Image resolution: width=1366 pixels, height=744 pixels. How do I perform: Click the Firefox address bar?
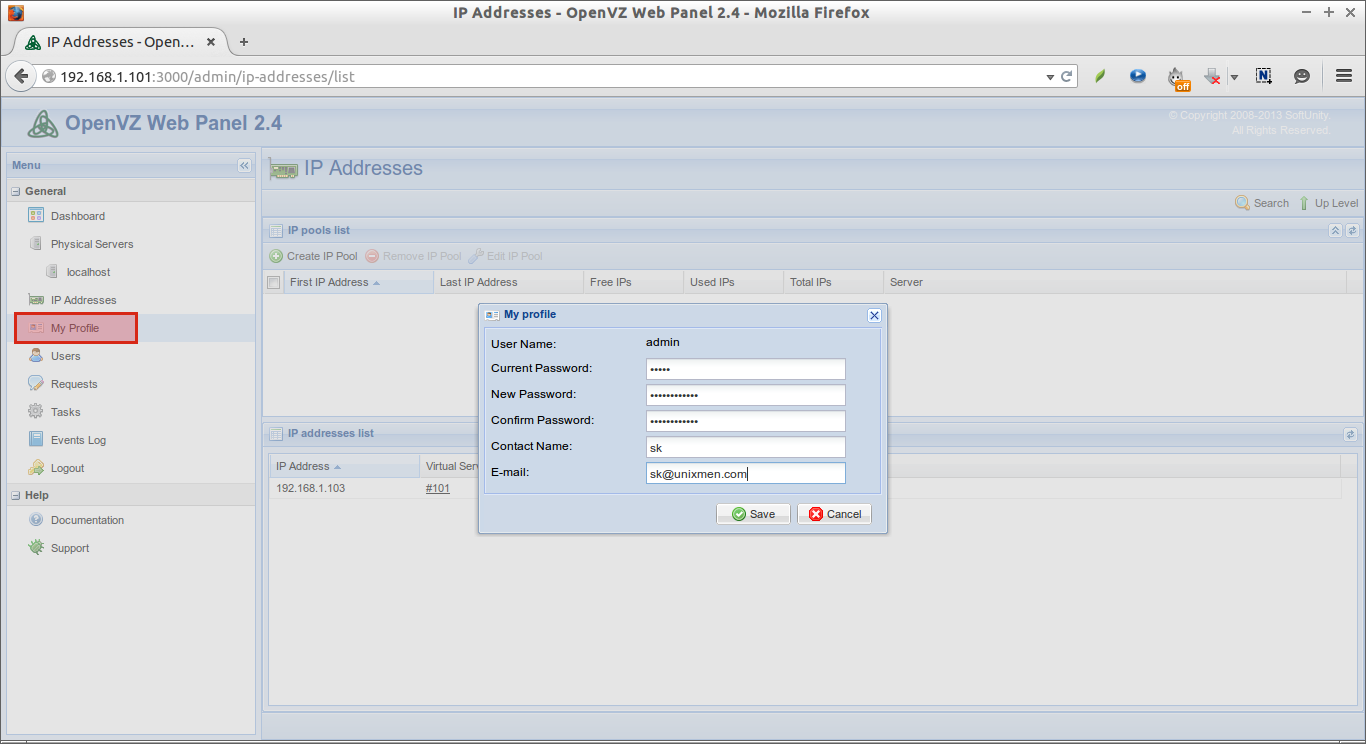(x=540, y=76)
